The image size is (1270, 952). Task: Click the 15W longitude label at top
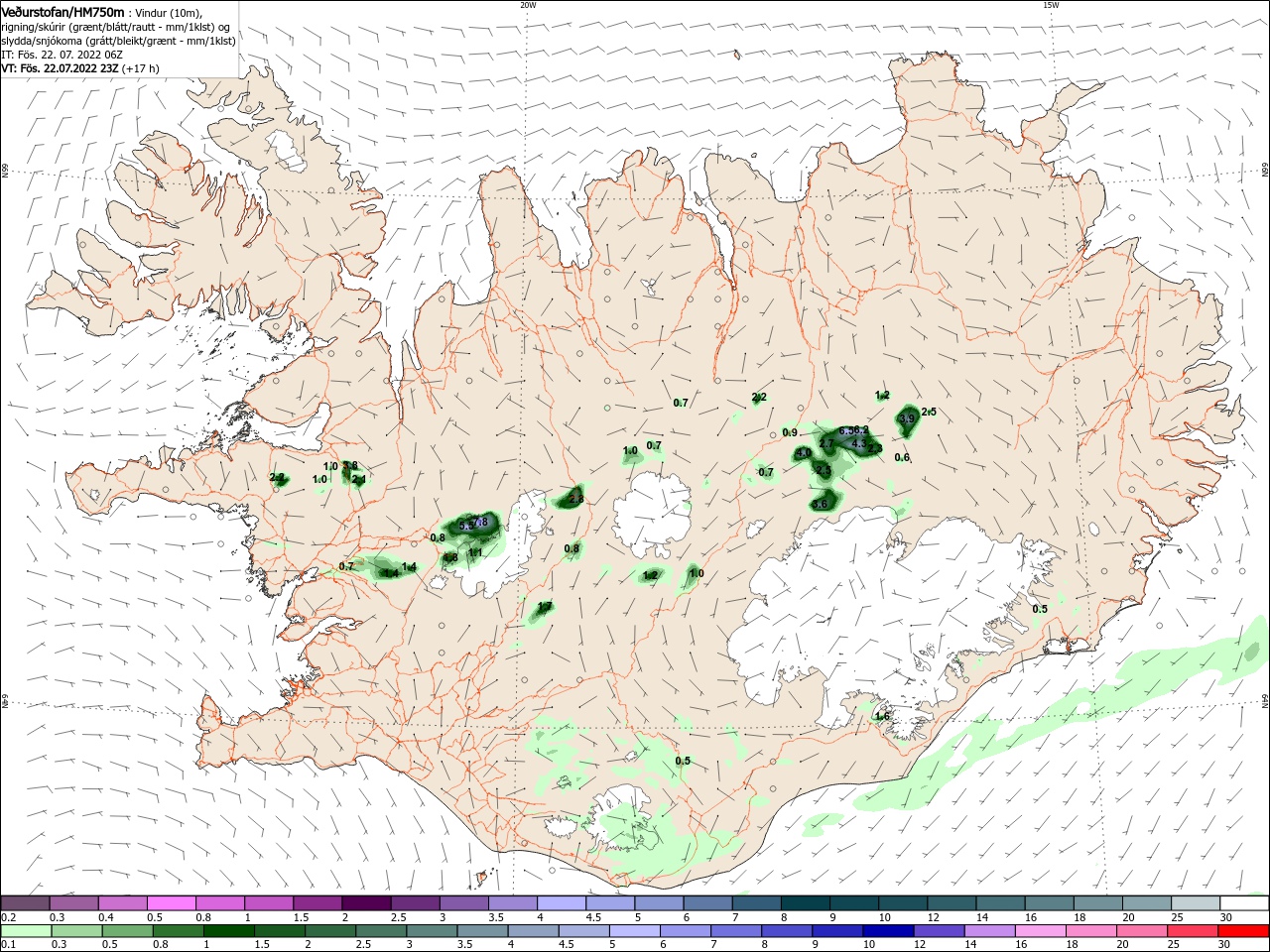coord(1051,5)
